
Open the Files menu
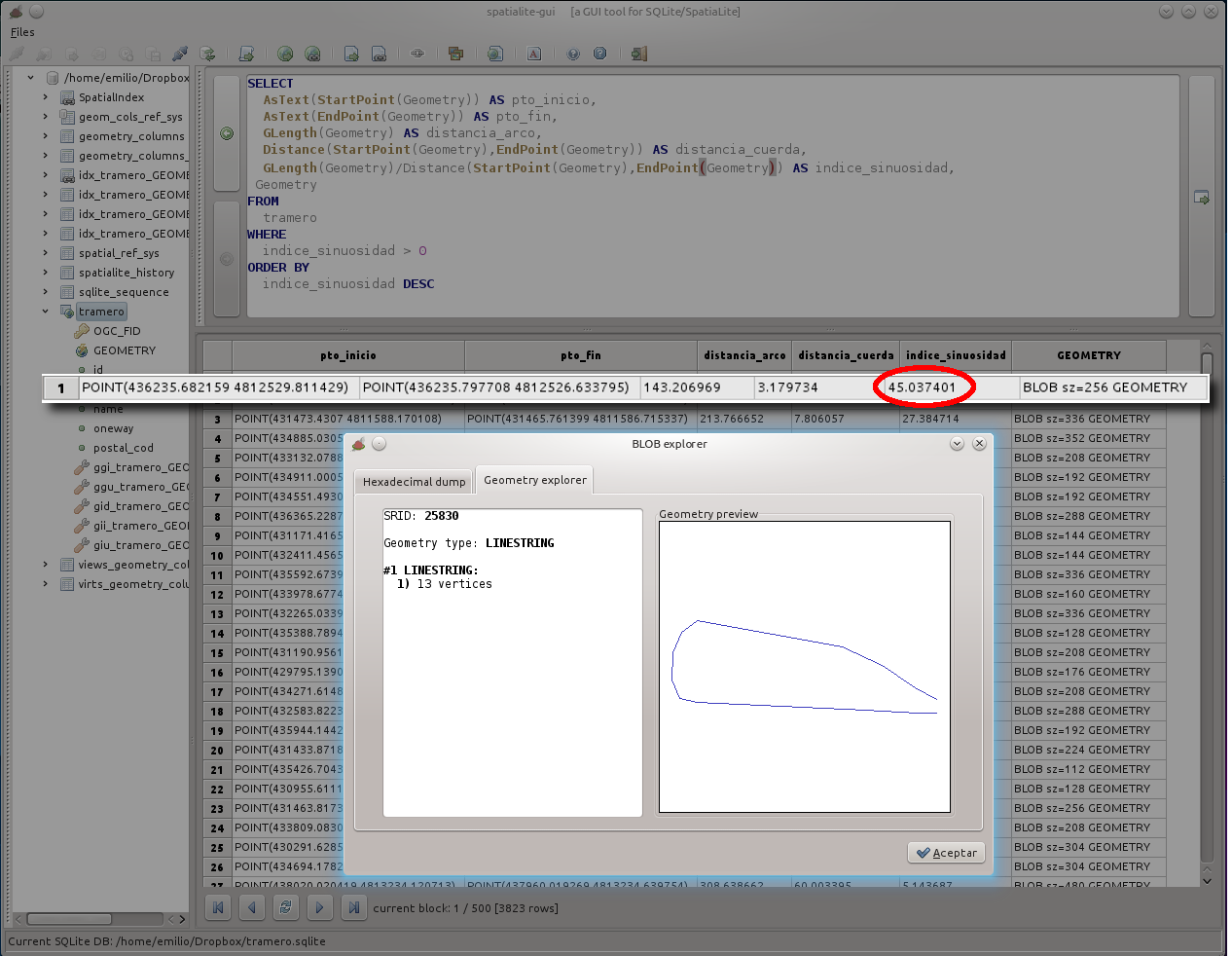pos(22,32)
